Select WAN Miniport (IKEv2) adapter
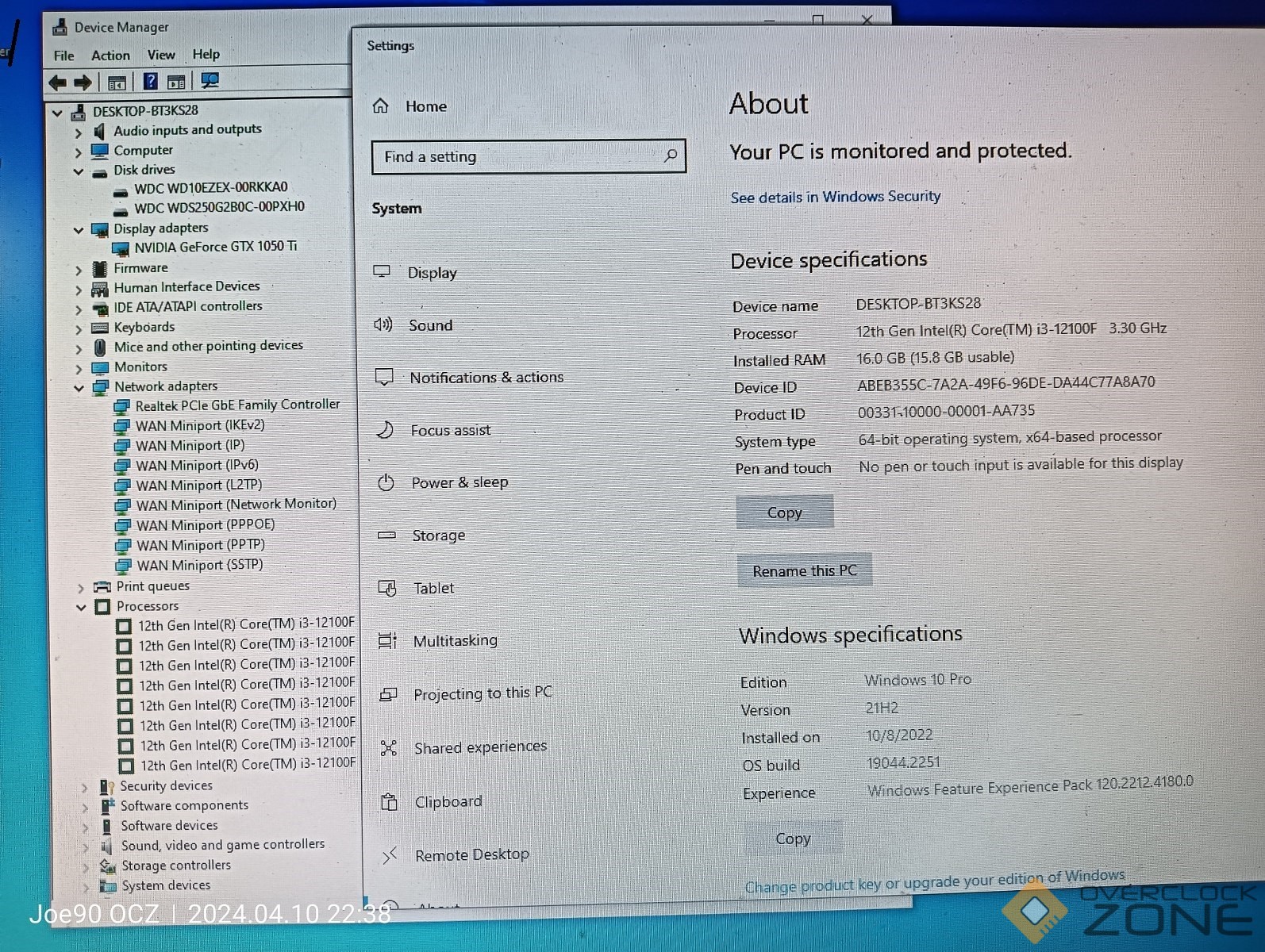1265x952 pixels. (x=200, y=425)
